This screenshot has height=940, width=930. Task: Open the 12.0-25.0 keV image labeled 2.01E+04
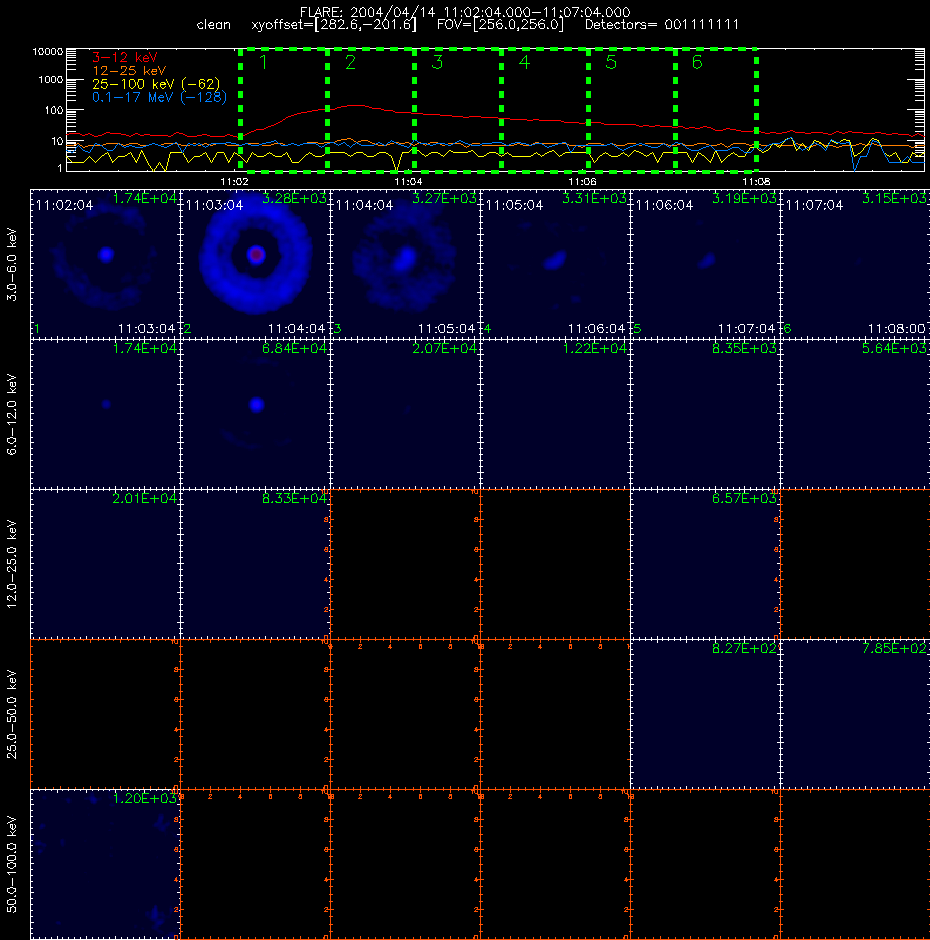click(x=106, y=564)
